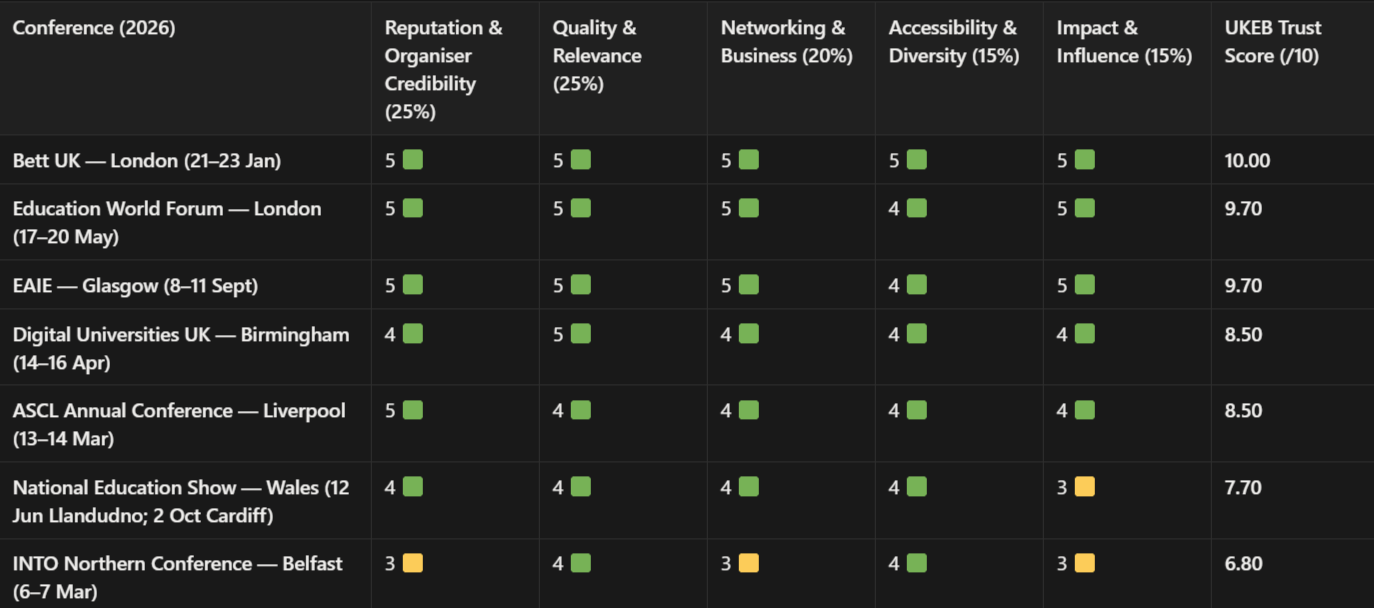
Task: Click green swatch in Bett UK Impact cell
Action: (x=1084, y=160)
